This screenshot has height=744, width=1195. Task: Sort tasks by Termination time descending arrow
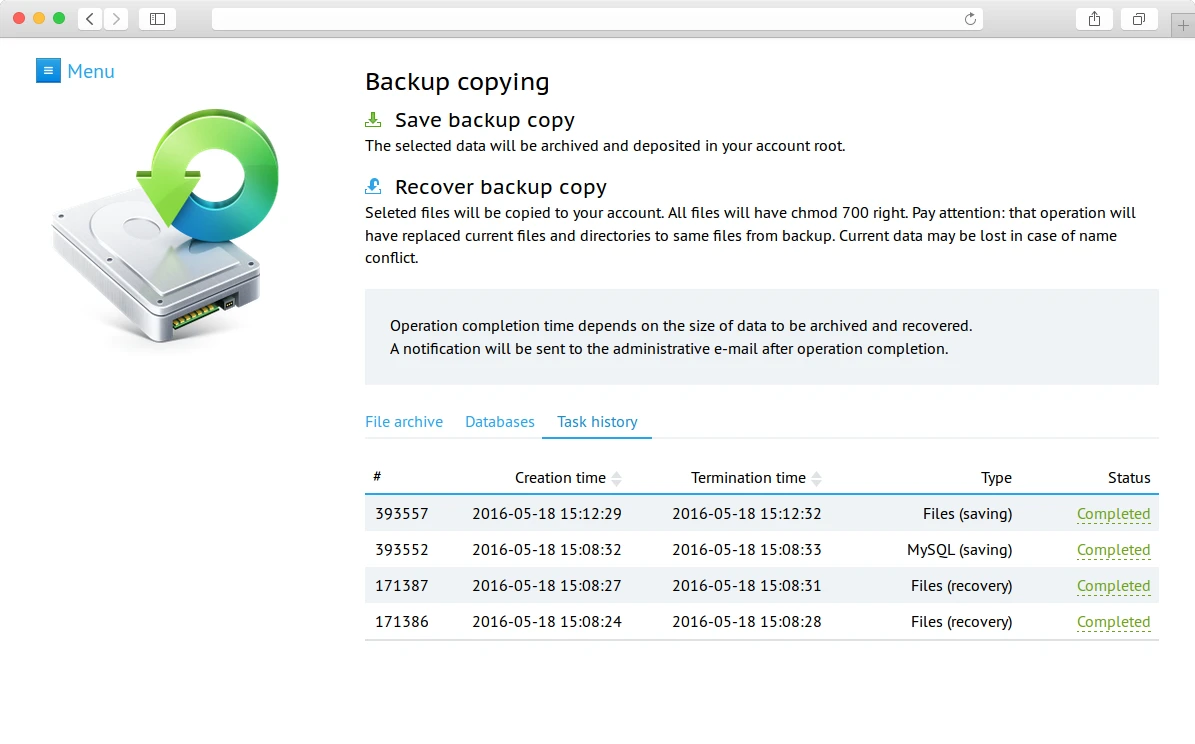pos(816,481)
